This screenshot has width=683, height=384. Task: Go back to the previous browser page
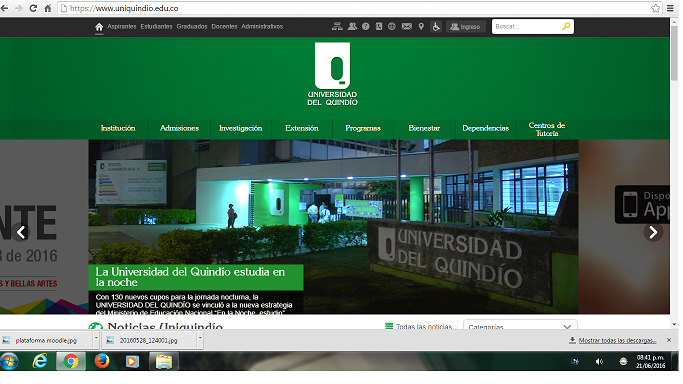click(4, 8)
